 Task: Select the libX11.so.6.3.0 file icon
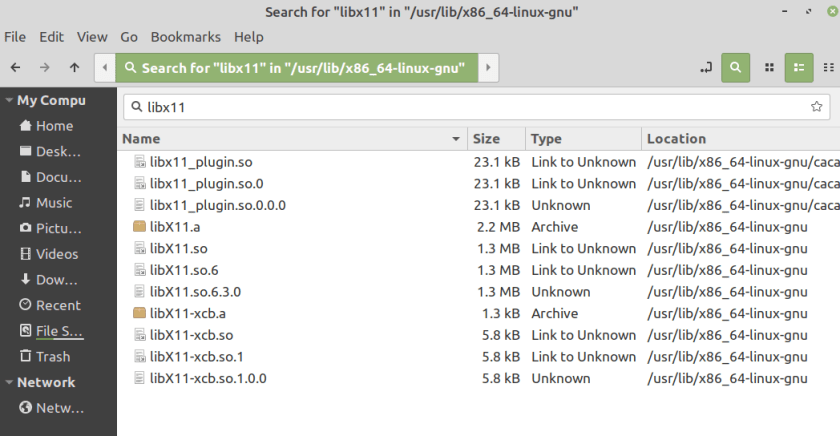click(139, 292)
